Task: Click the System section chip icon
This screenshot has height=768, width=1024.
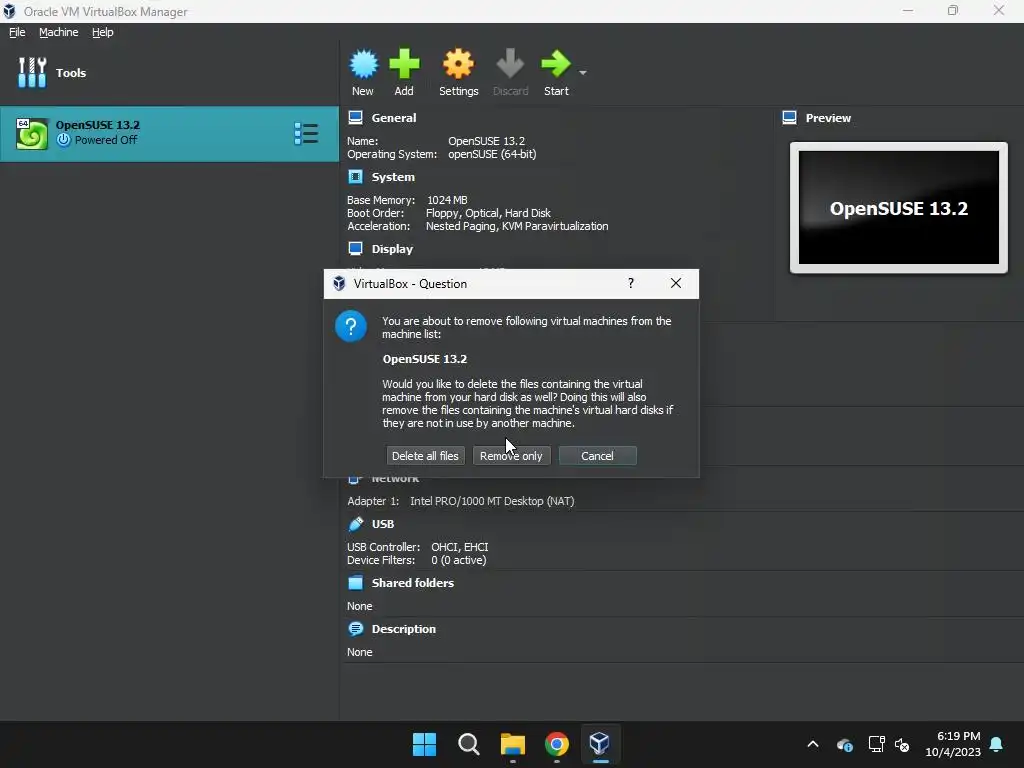Action: coord(355,177)
